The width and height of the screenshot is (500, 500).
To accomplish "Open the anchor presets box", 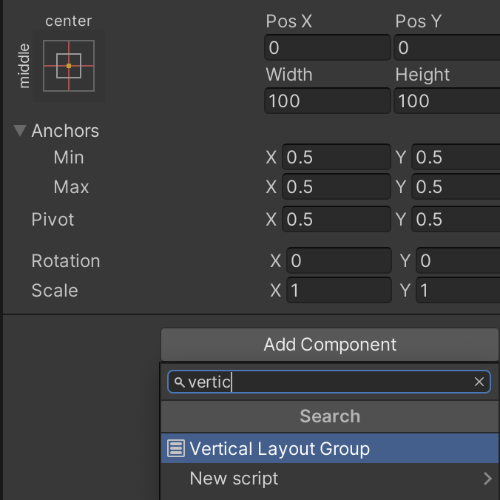I will [69, 66].
